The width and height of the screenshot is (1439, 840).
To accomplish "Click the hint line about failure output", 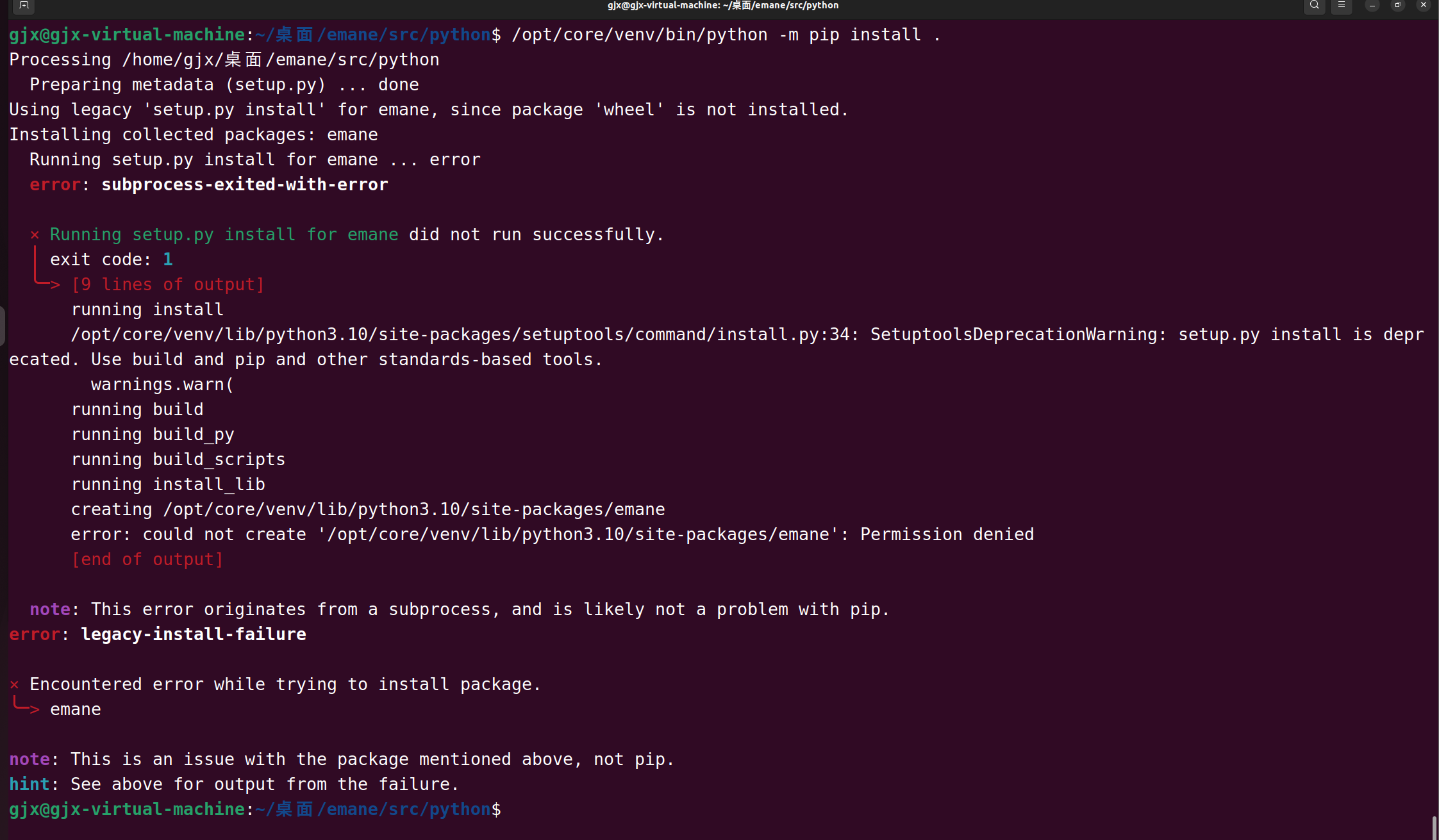I will [233, 784].
